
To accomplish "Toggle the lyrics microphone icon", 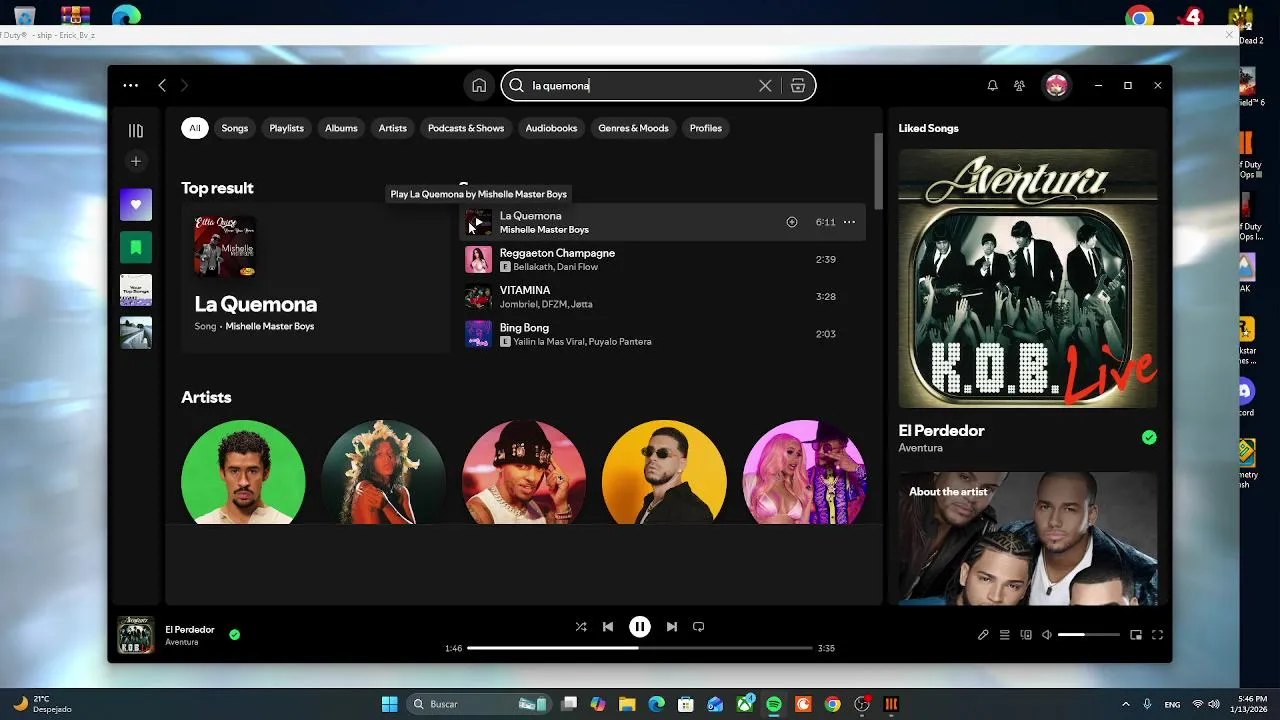I will [983, 635].
